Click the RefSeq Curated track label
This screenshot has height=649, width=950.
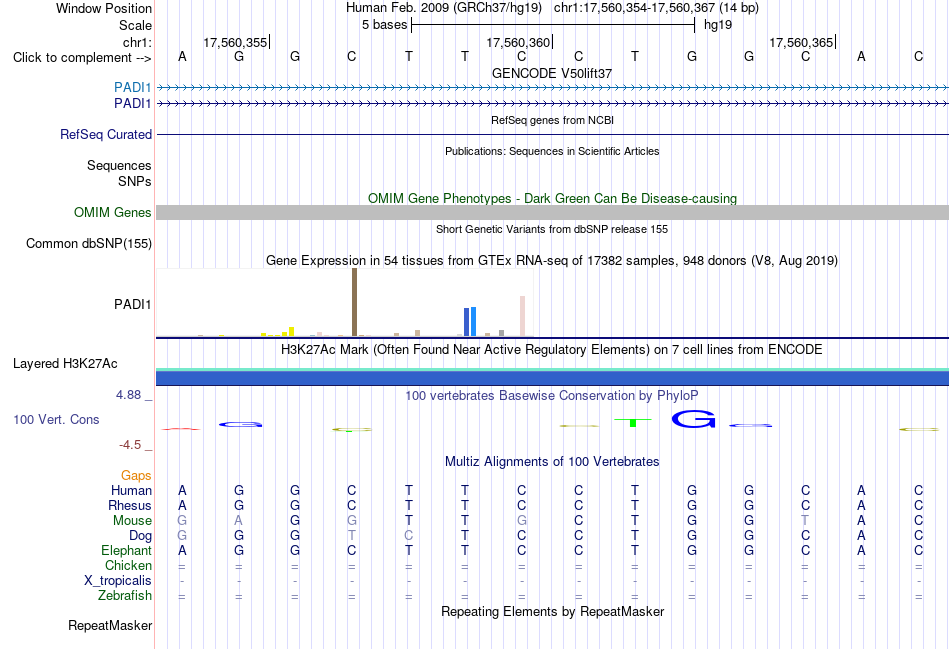click(x=105, y=135)
